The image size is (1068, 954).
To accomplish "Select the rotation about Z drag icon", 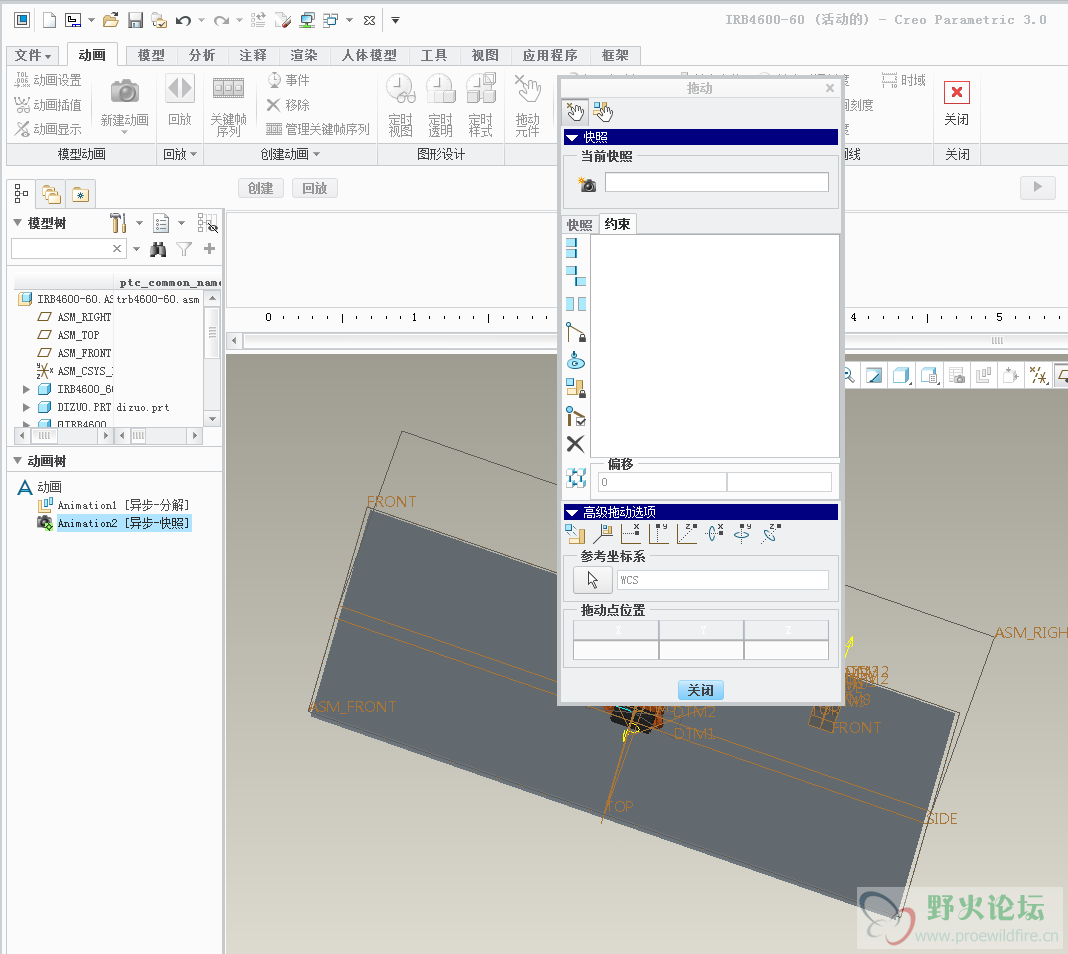I will (770, 534).
